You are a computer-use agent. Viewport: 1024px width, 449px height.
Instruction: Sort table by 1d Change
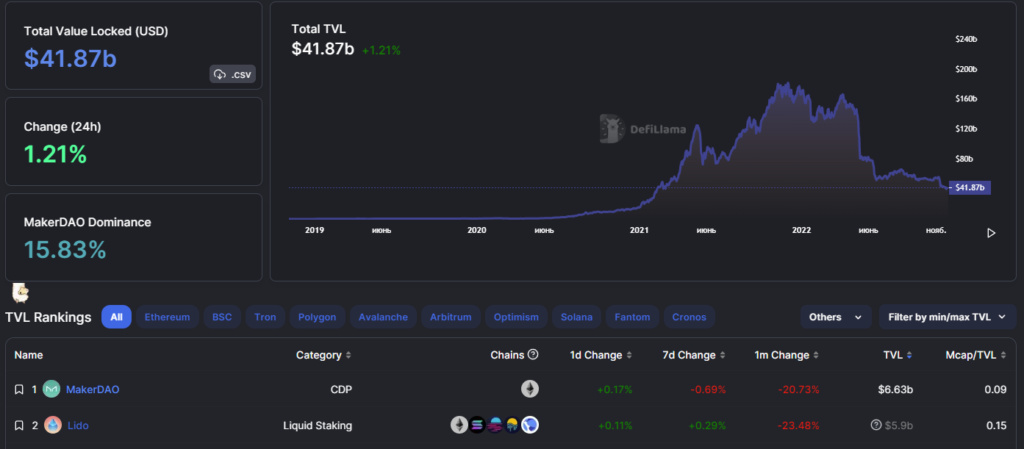[x=601, y=355]
